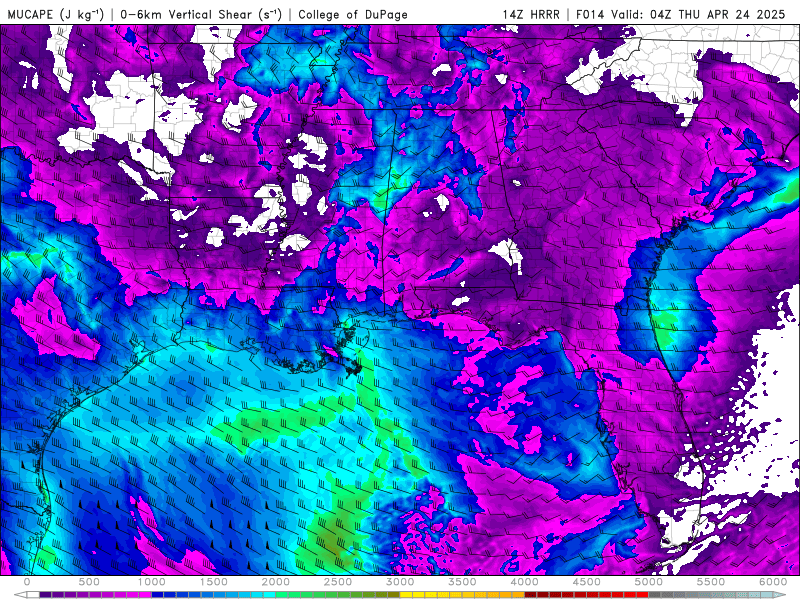Pick the white swatch at colorbar start

coord(33,595)
